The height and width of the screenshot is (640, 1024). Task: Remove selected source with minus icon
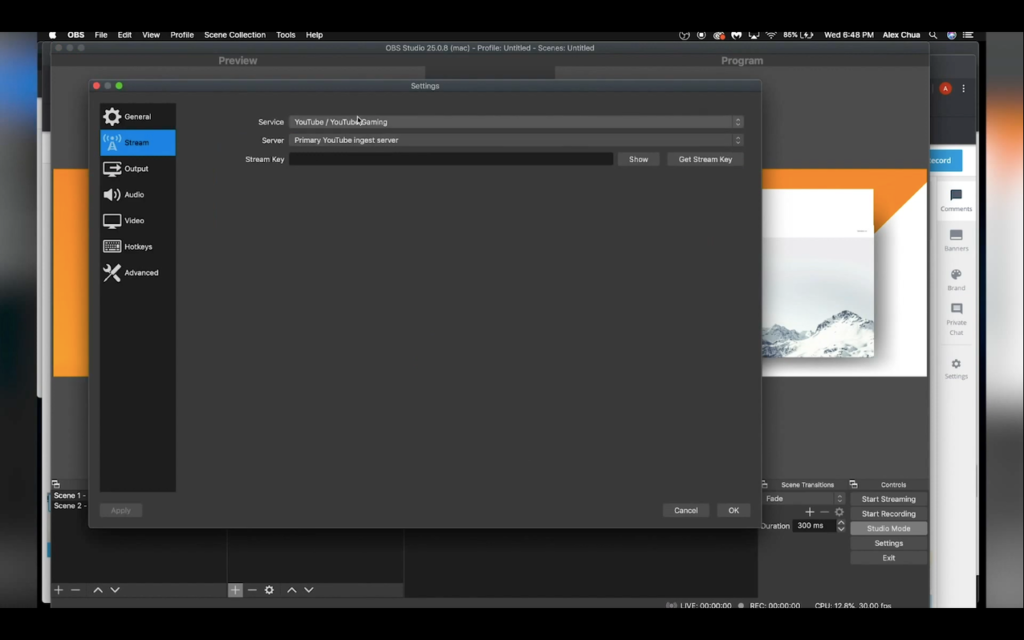click(252, 590)
